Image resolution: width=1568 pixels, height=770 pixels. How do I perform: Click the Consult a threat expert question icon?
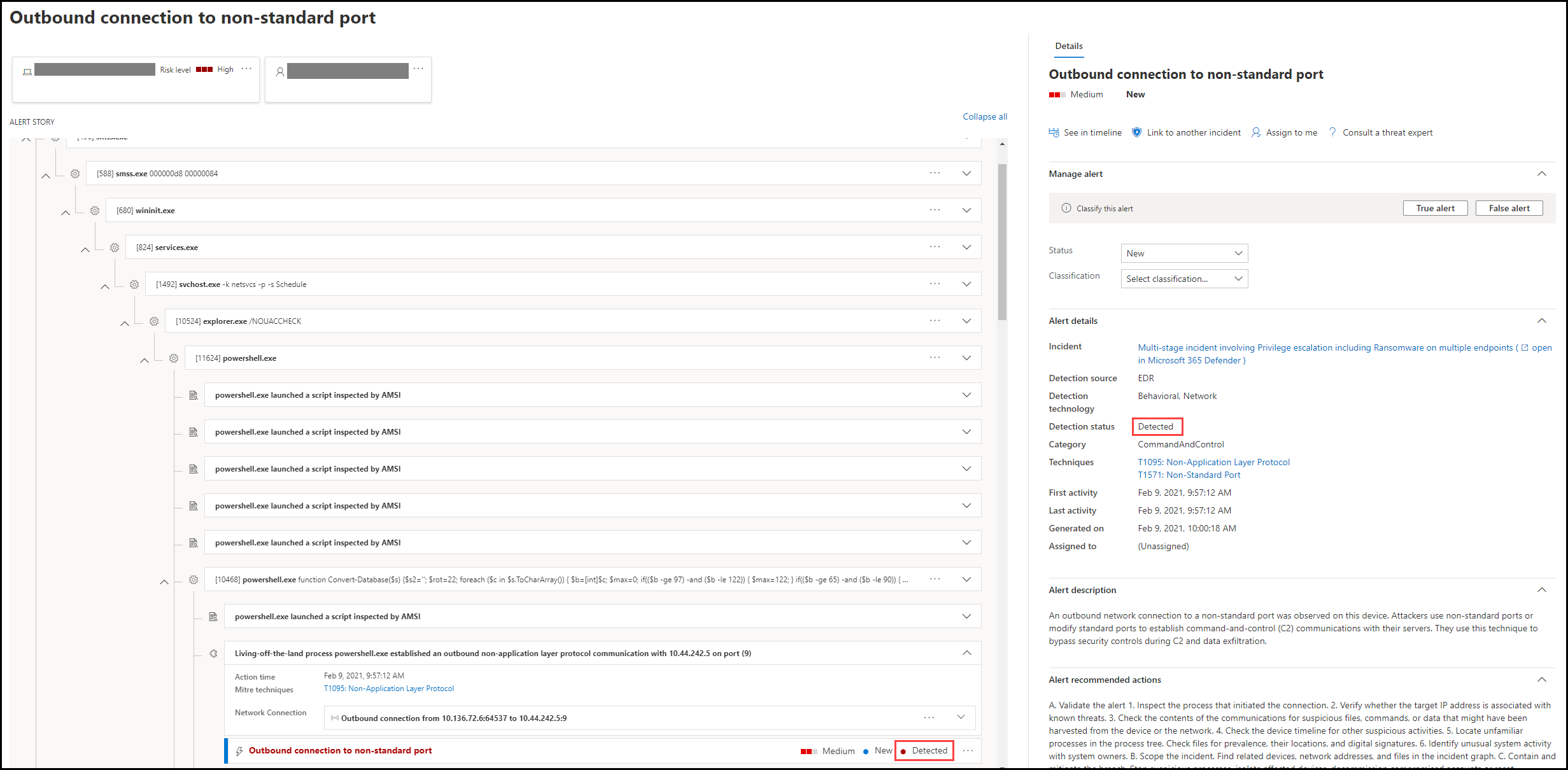(x=1332, y=132)
